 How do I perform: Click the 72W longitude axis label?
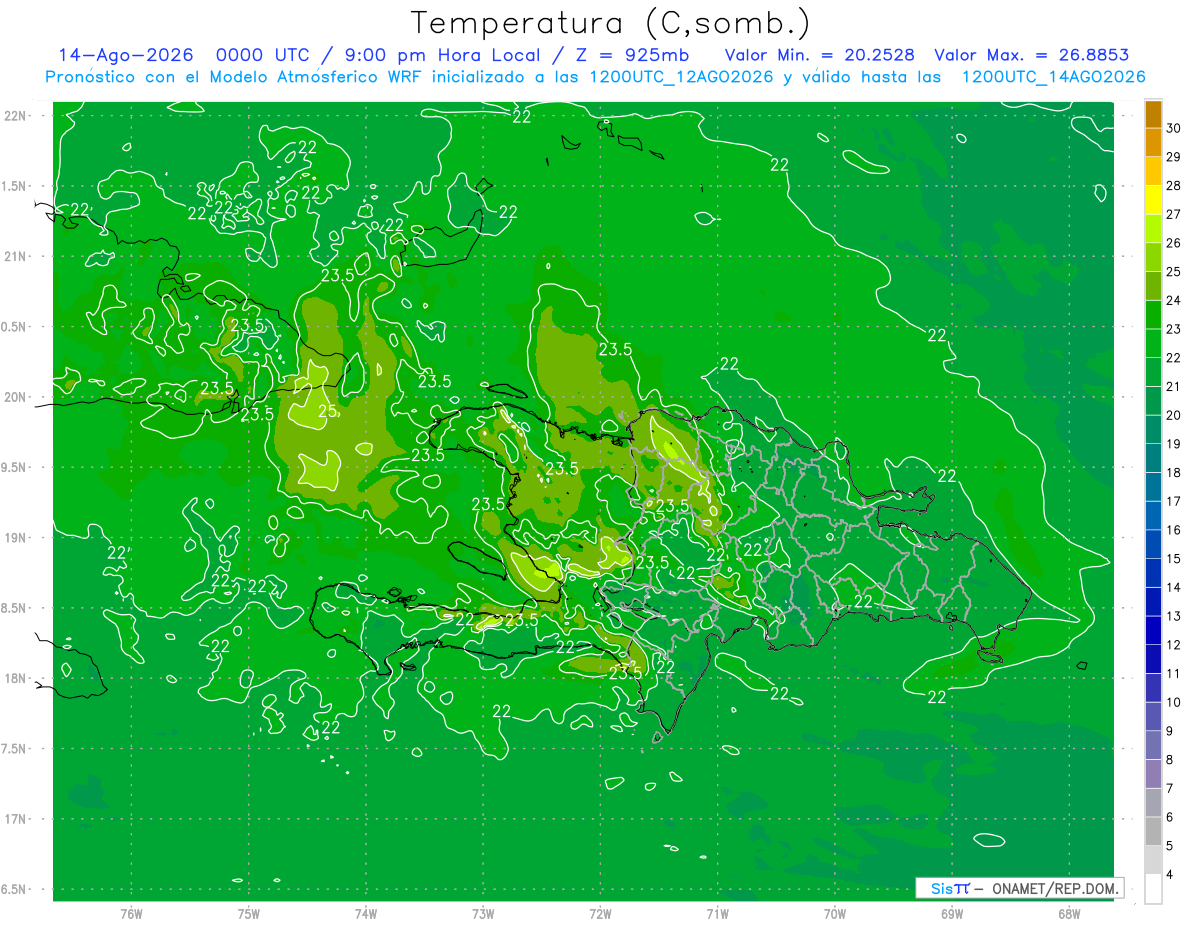pyautogui.click(x=601, y=914)
